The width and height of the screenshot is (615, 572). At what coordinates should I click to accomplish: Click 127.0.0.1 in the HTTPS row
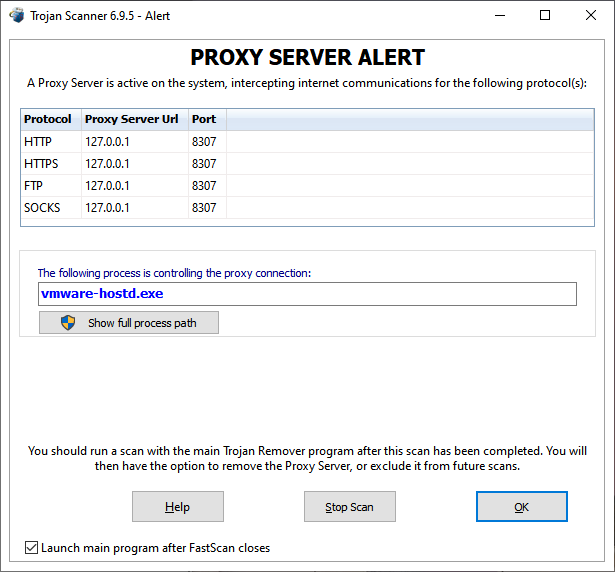pyautogui.click(x=107, y=164)
